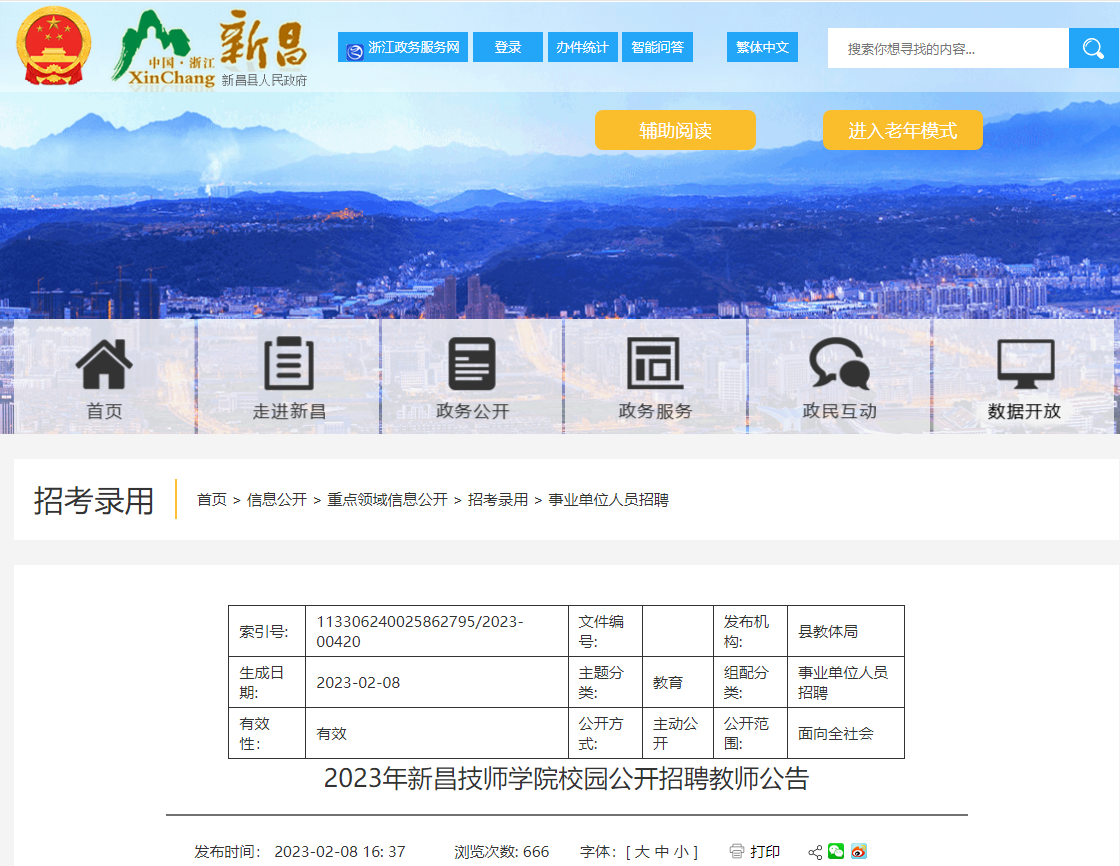Image resolution: width=1120 pixels, height=866 pixels.
Task: Go to 首页 in breadcrumb
Action: click(x=211, y=499)
